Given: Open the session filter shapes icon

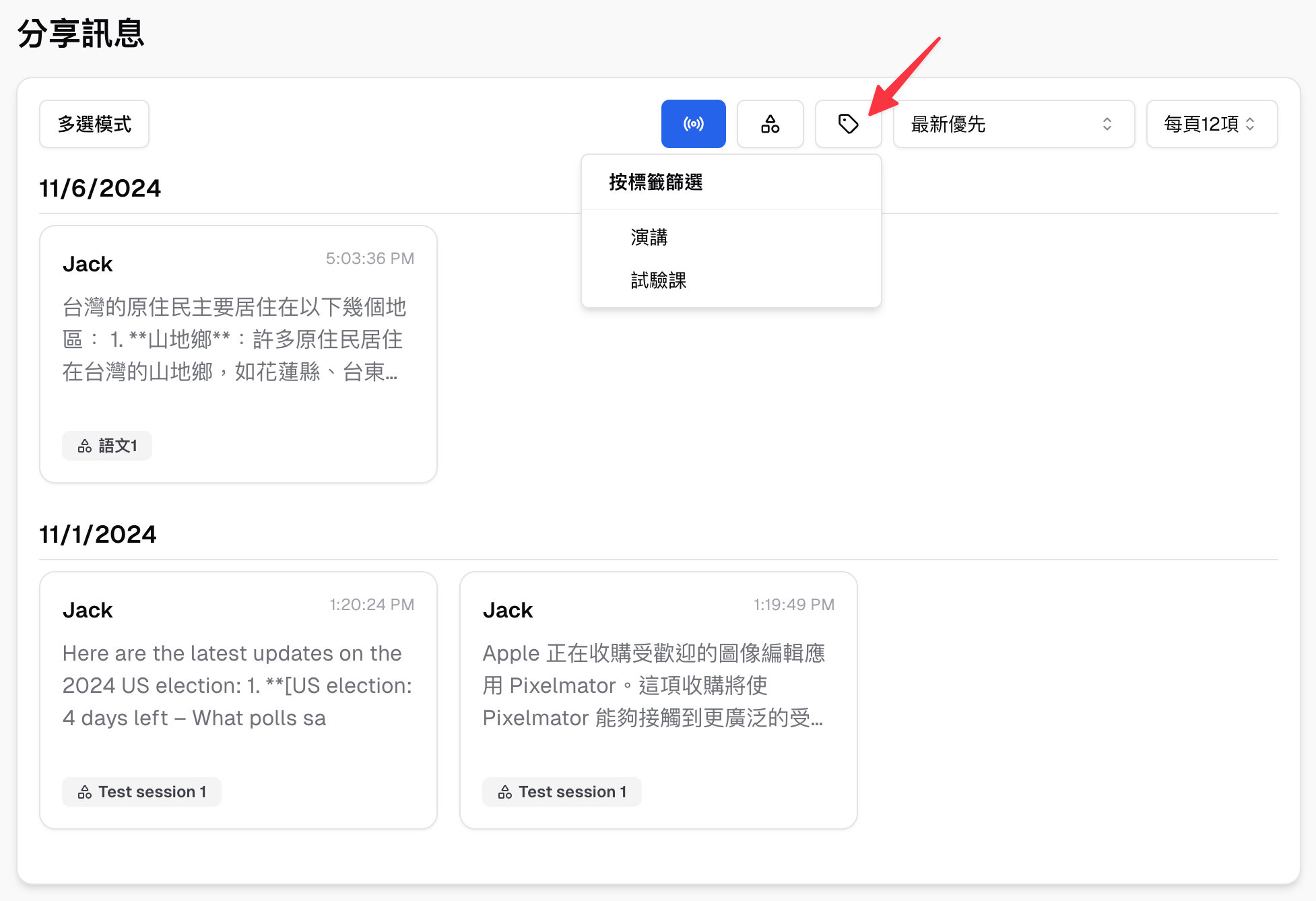Looking at the screenshot, I should [770, 124].
